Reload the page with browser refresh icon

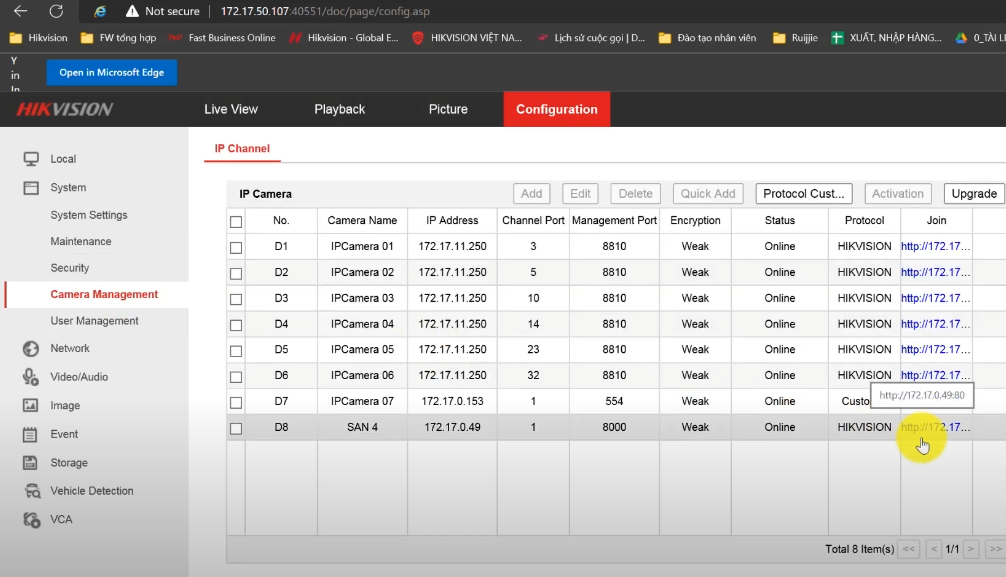click(x=56, y=11)
